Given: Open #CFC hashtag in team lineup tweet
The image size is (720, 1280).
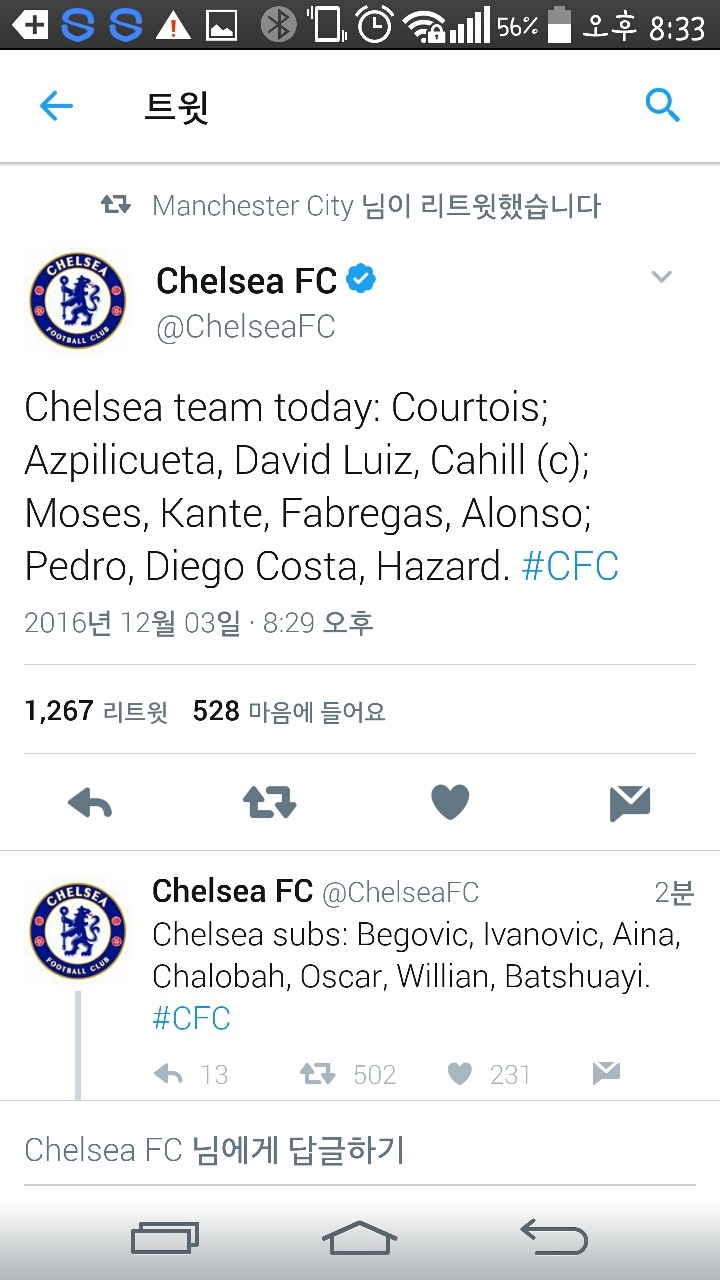Looking at the screenshot, I should click(x=570, y=567).
